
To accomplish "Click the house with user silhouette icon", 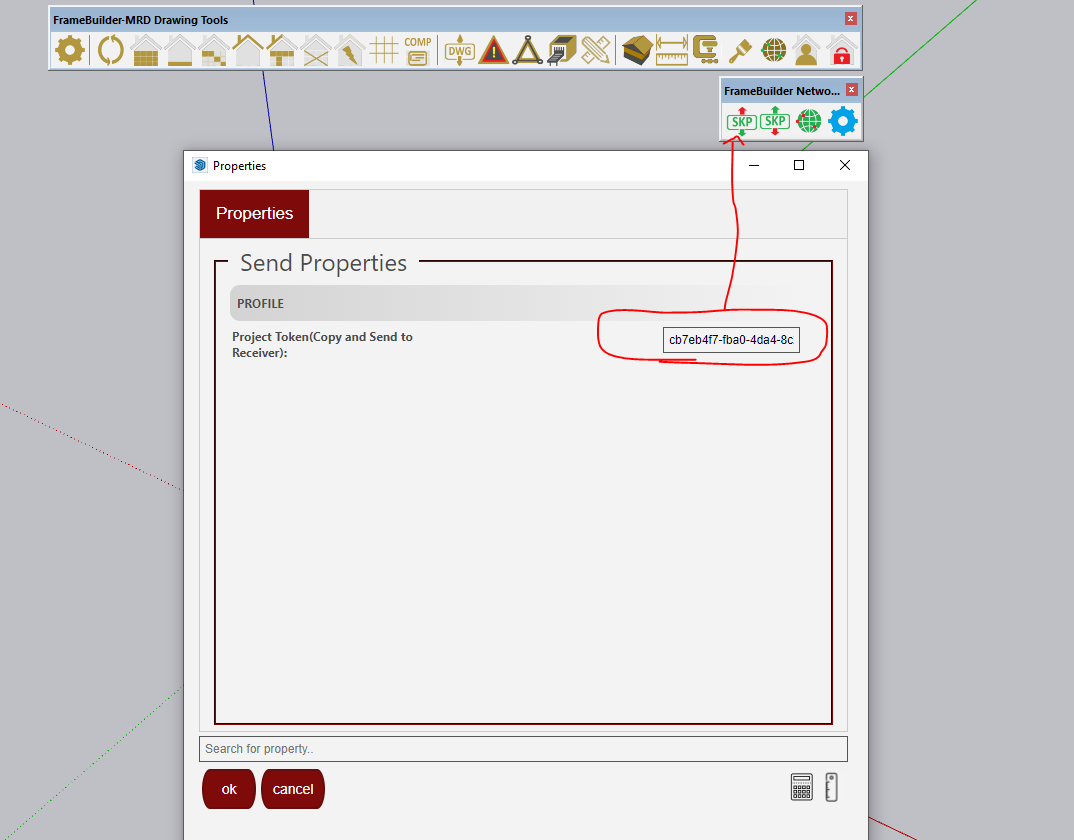I will (x=806, y=51).
